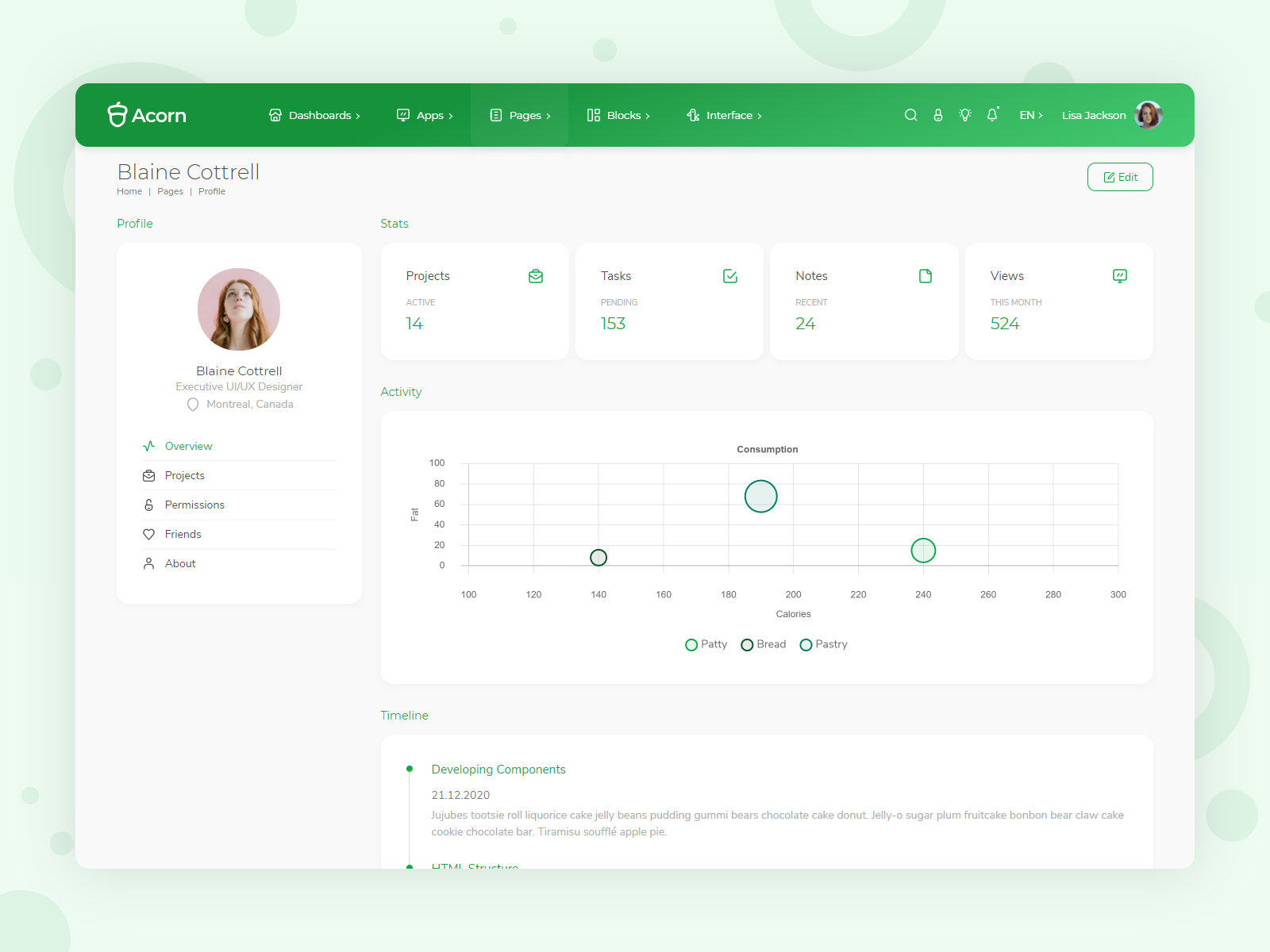Open the Home breadcrumb link
This screenshot has height=952, width=1270.
click(x=129, y=191)
